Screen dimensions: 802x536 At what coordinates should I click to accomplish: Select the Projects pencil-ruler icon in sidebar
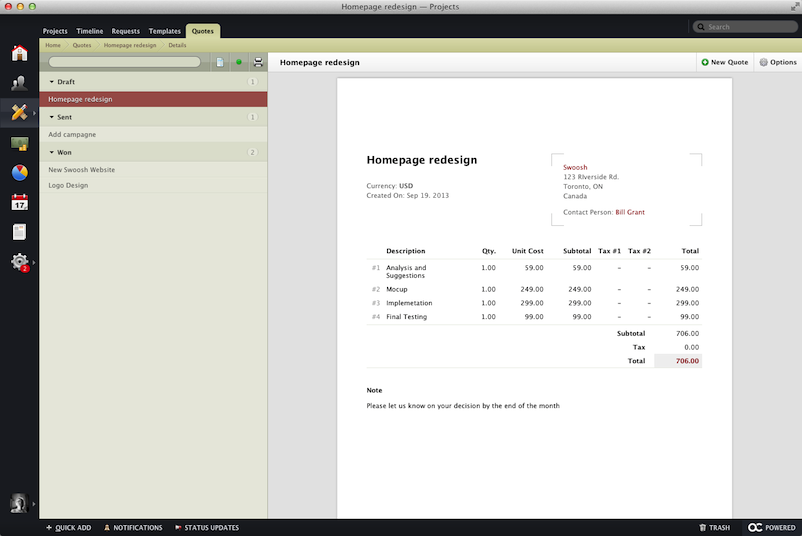coord(19,112)
